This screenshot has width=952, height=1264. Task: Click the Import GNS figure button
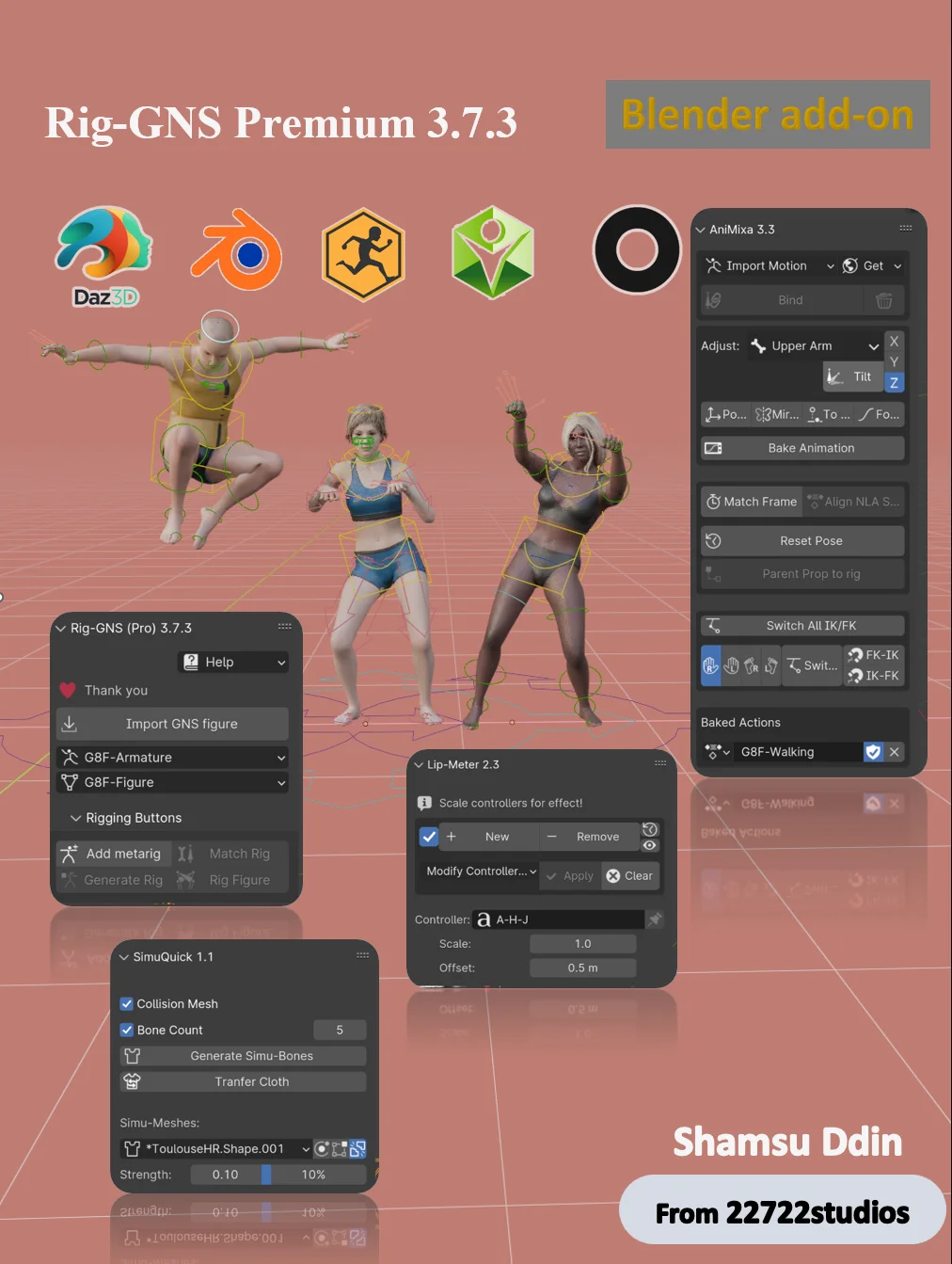(173, 724)
